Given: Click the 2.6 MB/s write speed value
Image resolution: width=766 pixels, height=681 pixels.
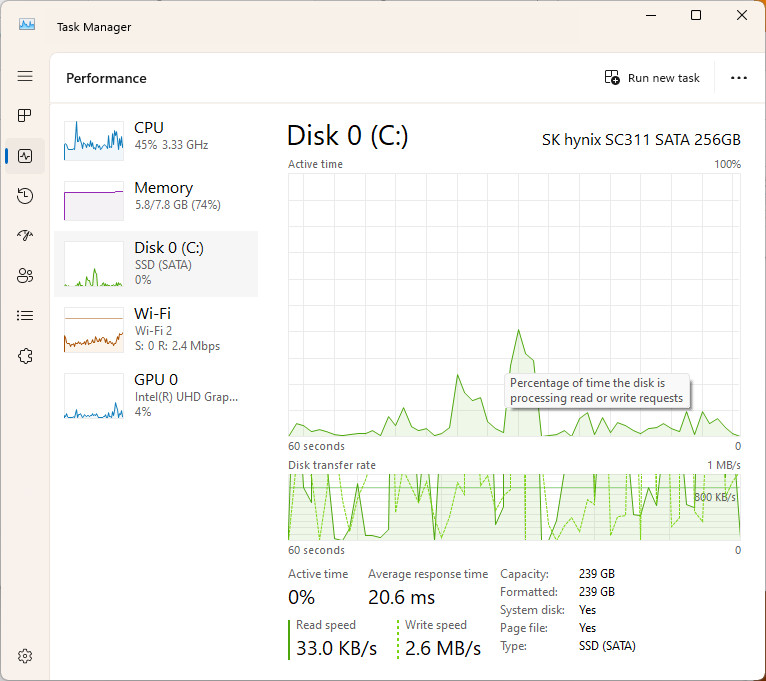Looking at the screenshot, I should click(x=443, y=648).
